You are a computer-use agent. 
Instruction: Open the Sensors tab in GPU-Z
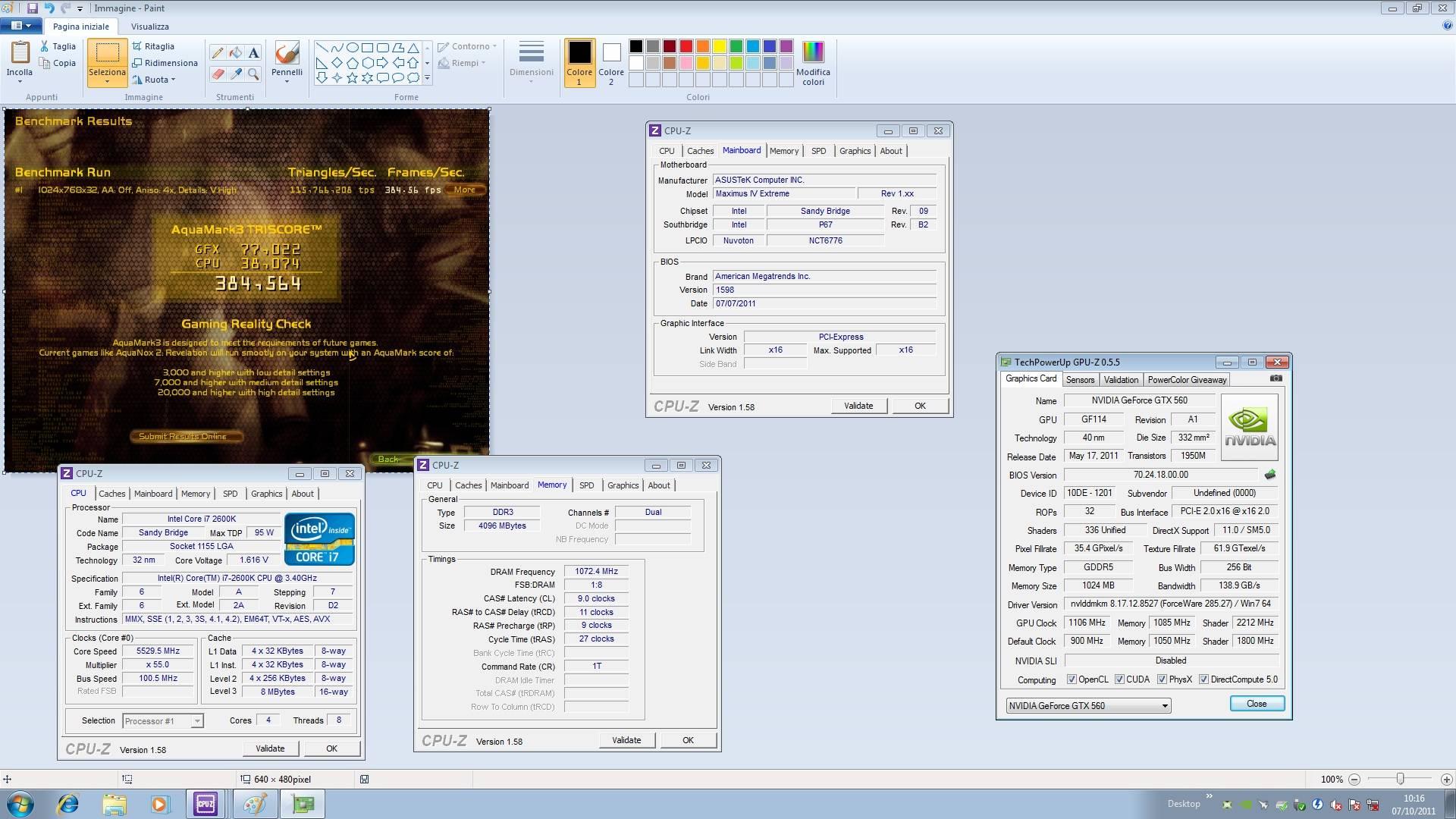point(1080,380)
